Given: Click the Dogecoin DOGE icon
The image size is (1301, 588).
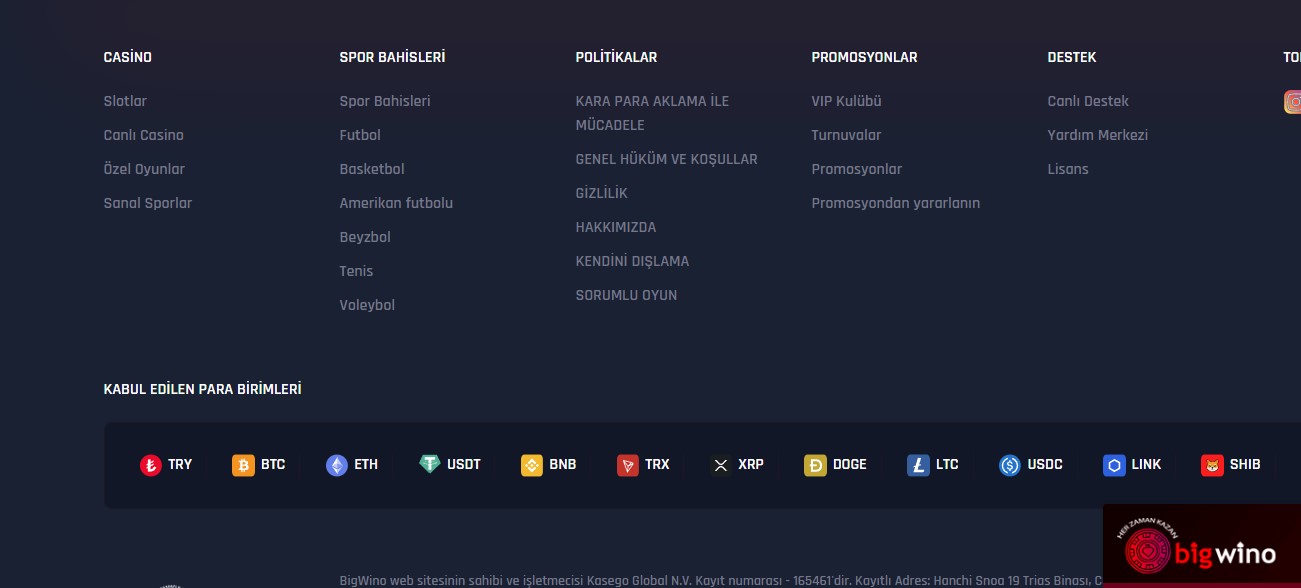Looking at the screenshot, I should click(x=815, y=465).
